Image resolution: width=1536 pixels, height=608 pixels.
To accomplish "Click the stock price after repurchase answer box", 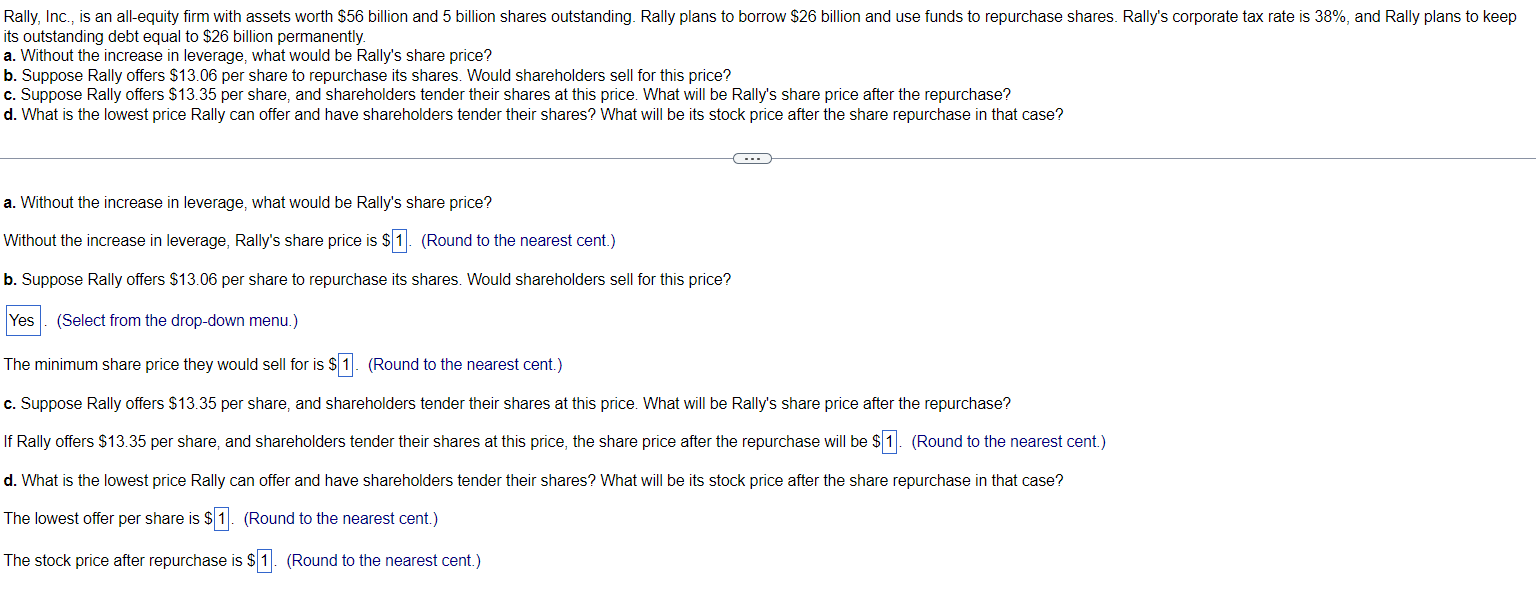I will (x=265, y=561).
